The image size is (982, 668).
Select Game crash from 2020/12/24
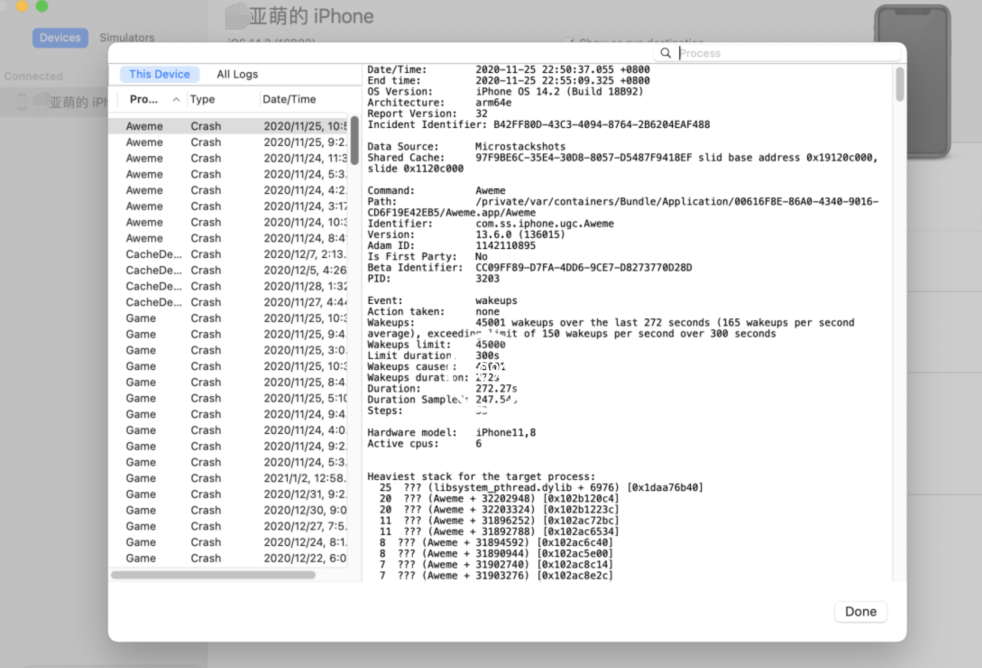pyautogui.click(x=229, y=542)
